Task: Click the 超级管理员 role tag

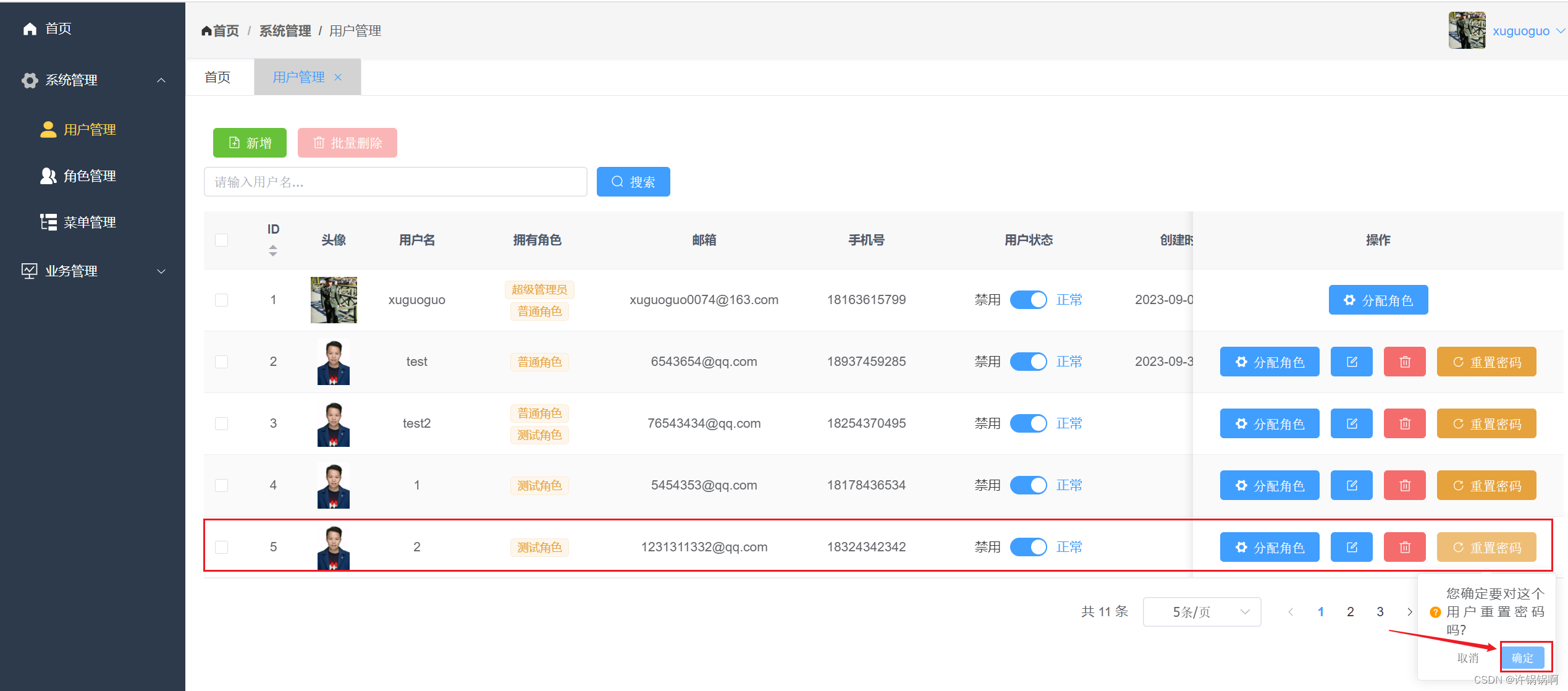Action: [x=539, y=289]
